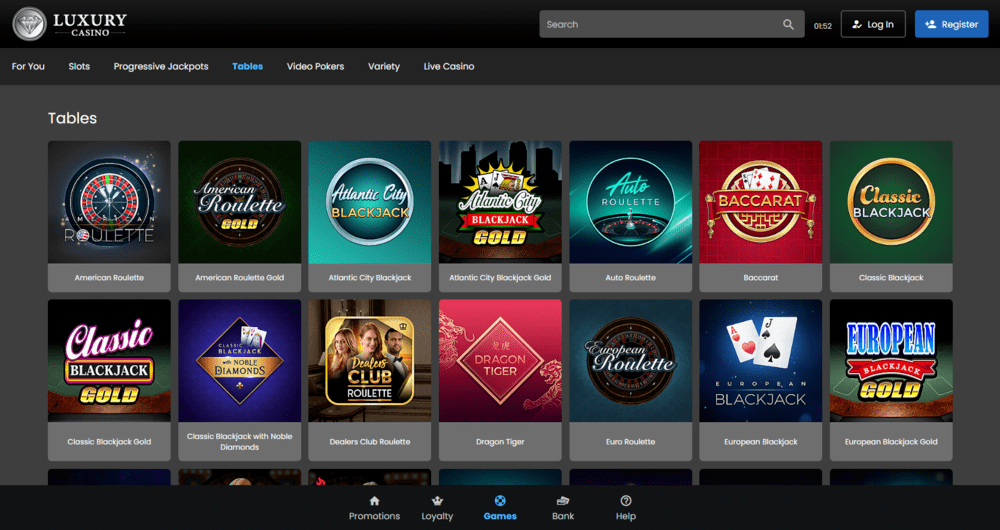The height and width of the screenshot is (530, 1000).
Task: Click in the Search field
Action: (x=672, y=24)
